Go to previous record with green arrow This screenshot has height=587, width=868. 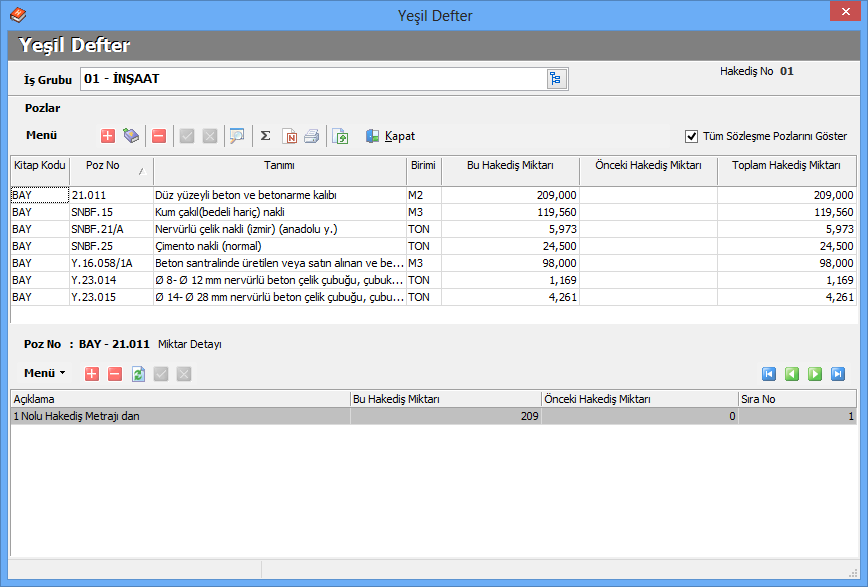[792, 374]
